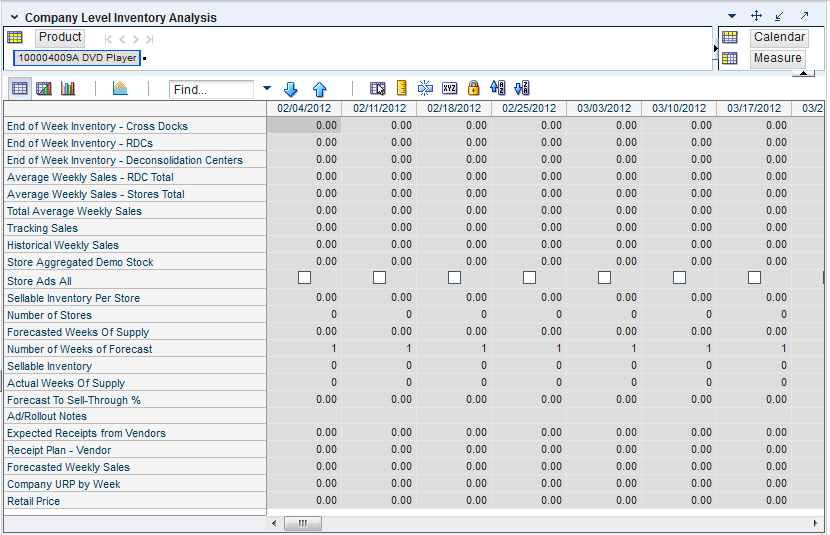Click the sort ascending A-Z icon
Viewport: 830px width, 535px height.
point(498,89)
